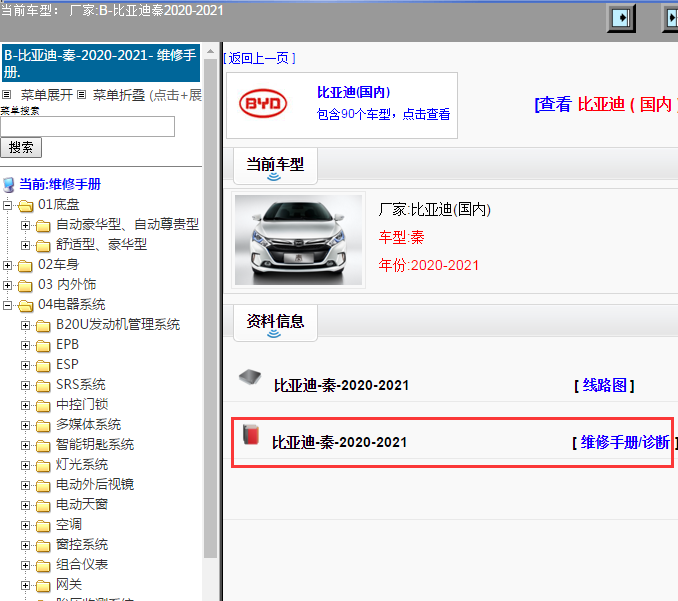Click the folder icon beside EPB

[43, 345]
